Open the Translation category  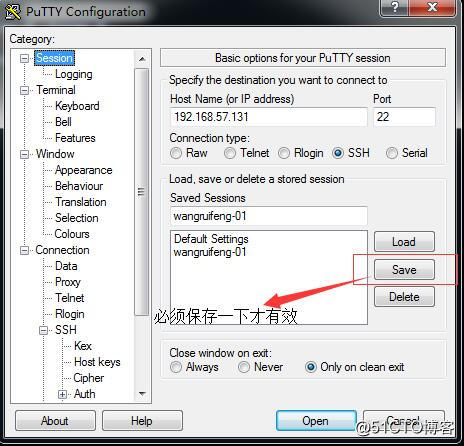point(81,202)
